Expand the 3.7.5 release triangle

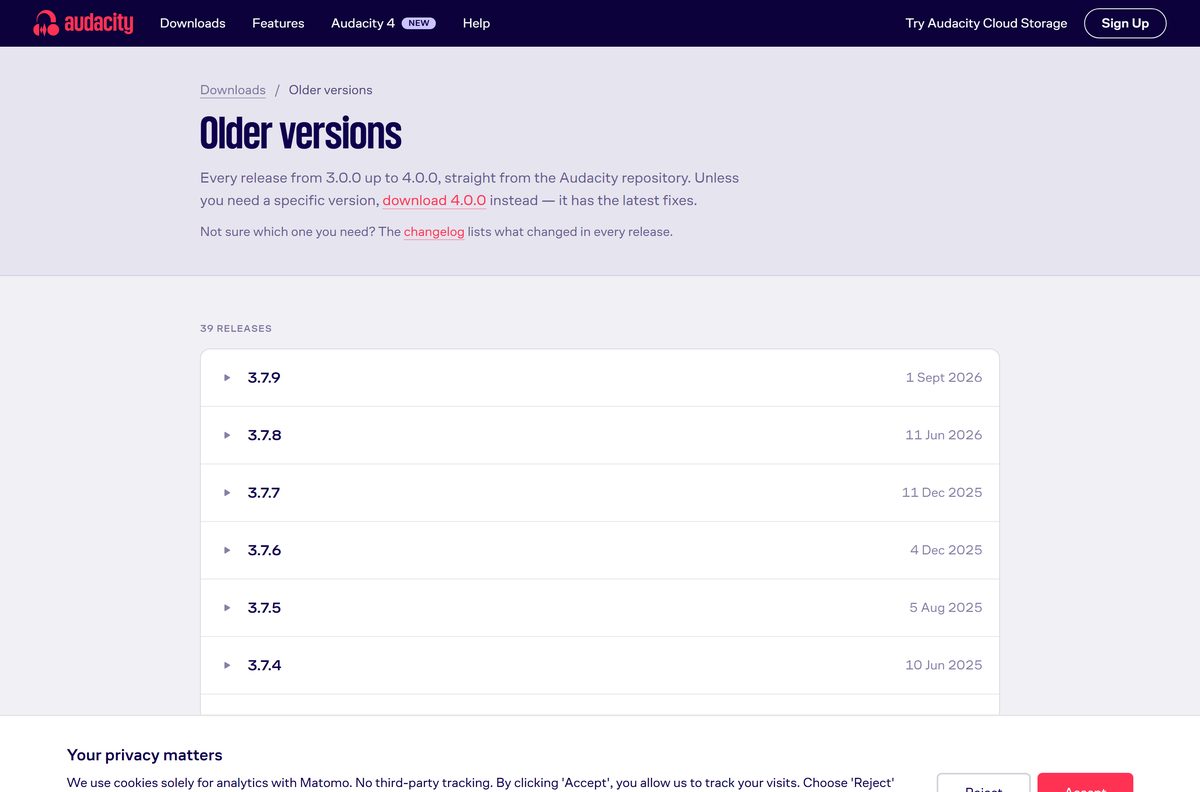click(227, 608)
